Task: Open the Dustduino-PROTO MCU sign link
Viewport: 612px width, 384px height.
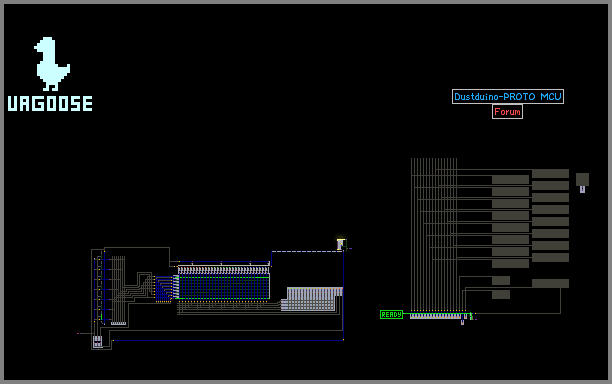Action: pos(508,96)
